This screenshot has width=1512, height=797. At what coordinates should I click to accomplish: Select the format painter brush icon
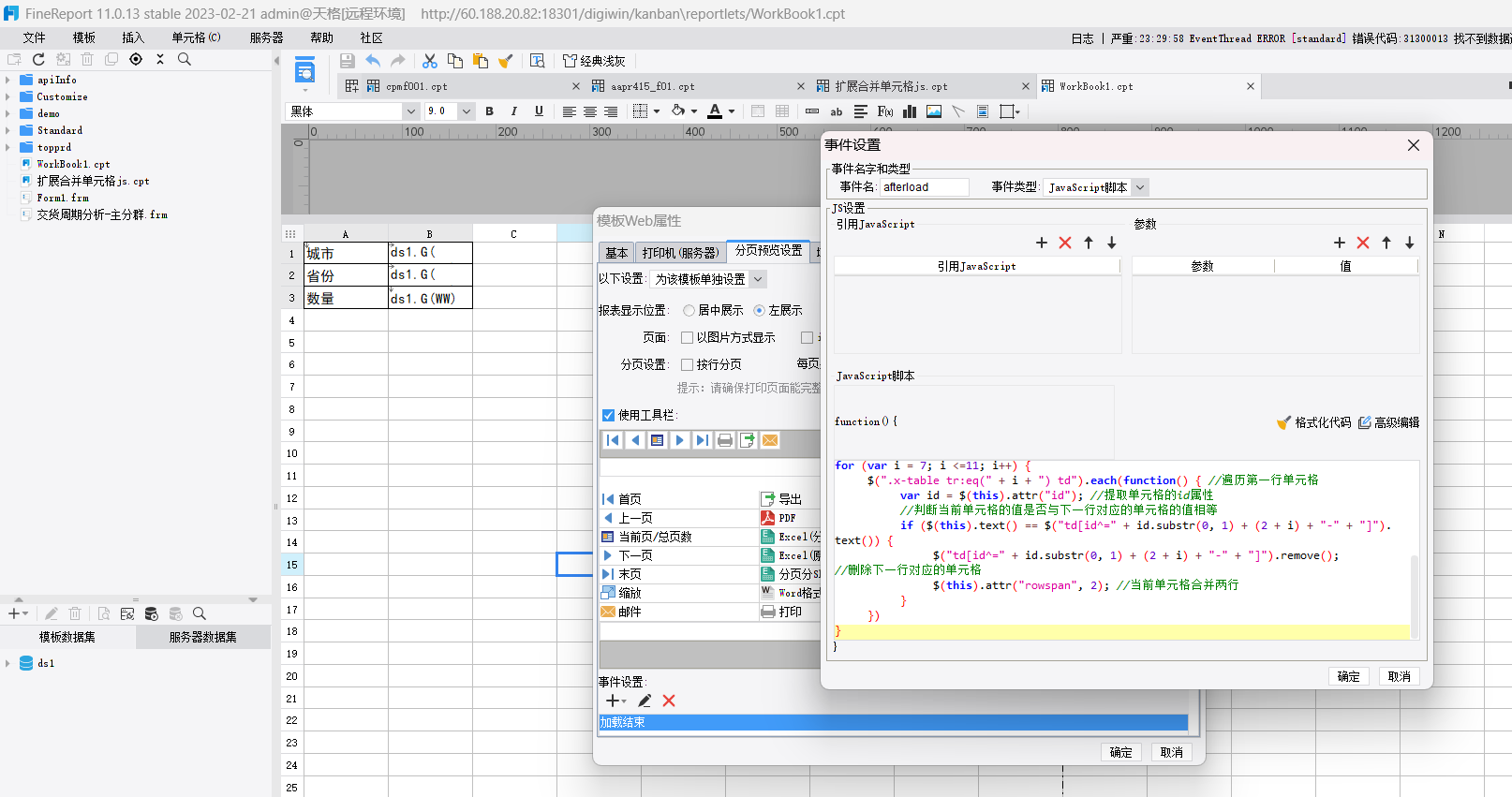pos(506,61)
